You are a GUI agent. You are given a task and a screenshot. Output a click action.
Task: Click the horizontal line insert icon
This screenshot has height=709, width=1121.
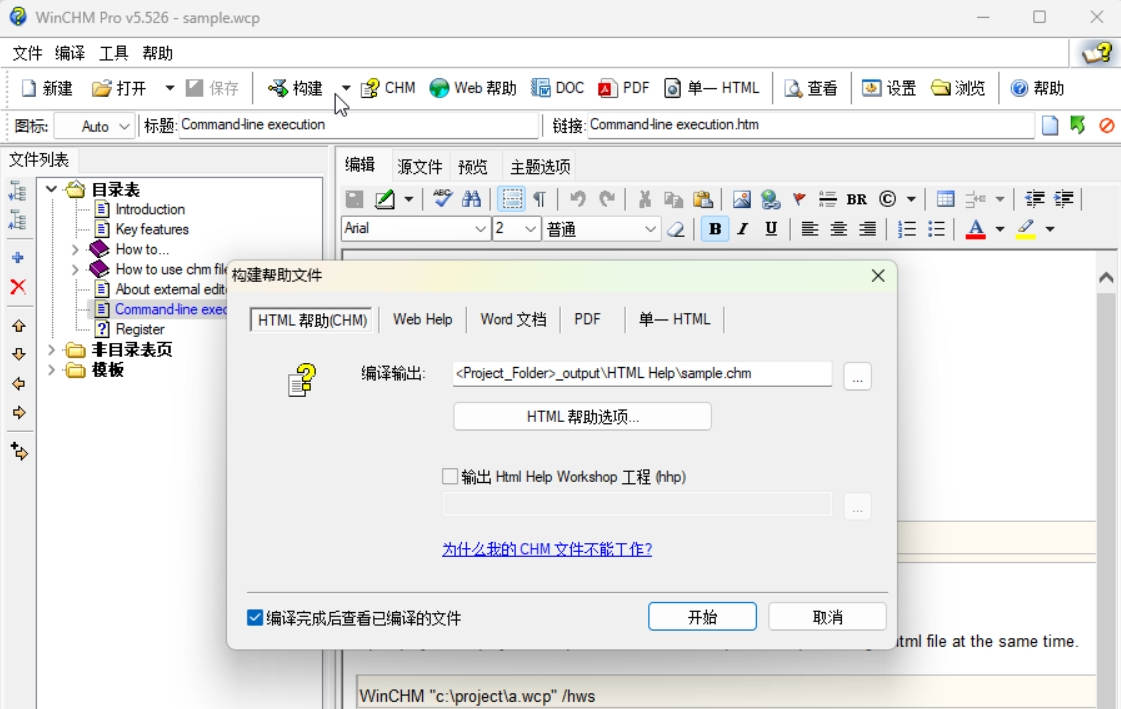tap(827, 199)
